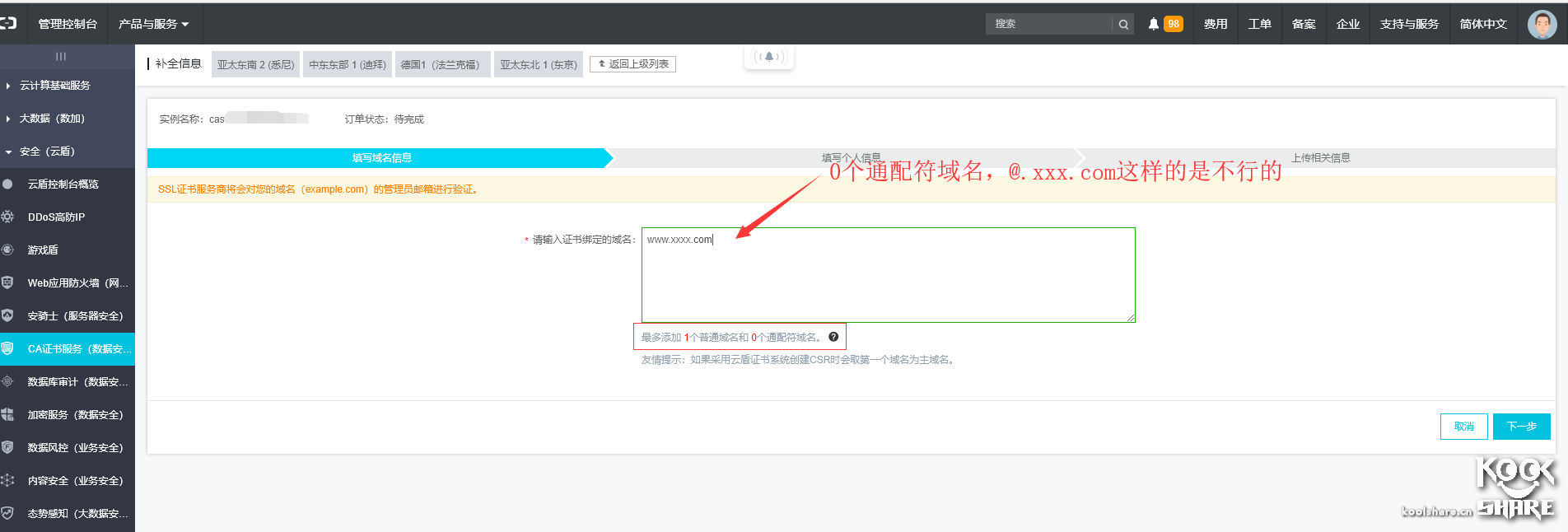Open 态势感知 page
Image resolution: width=1568 pixels, height=532 pixels.
(x=77, y=514)
